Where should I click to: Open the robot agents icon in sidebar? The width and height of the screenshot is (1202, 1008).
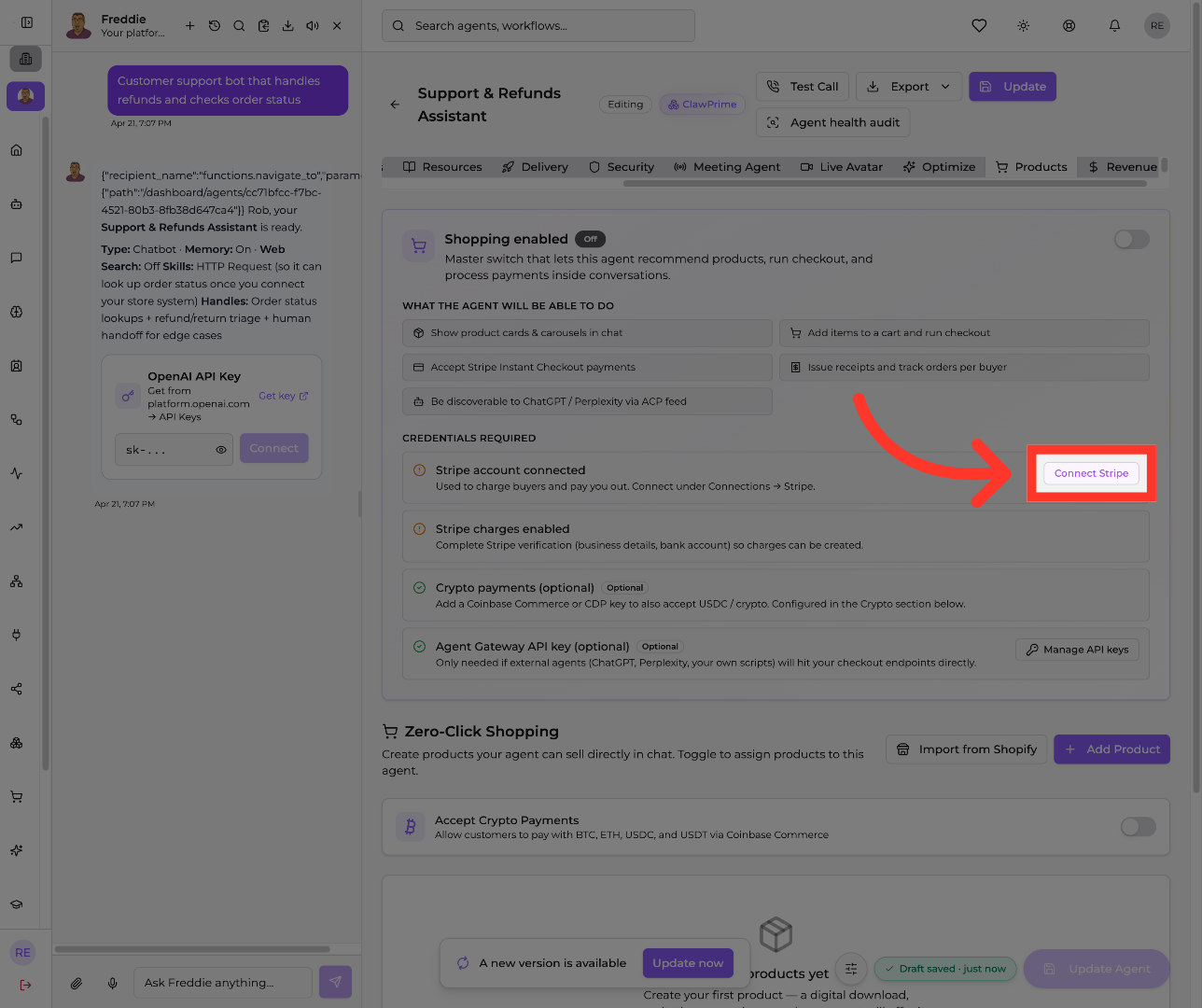(17, 204)
